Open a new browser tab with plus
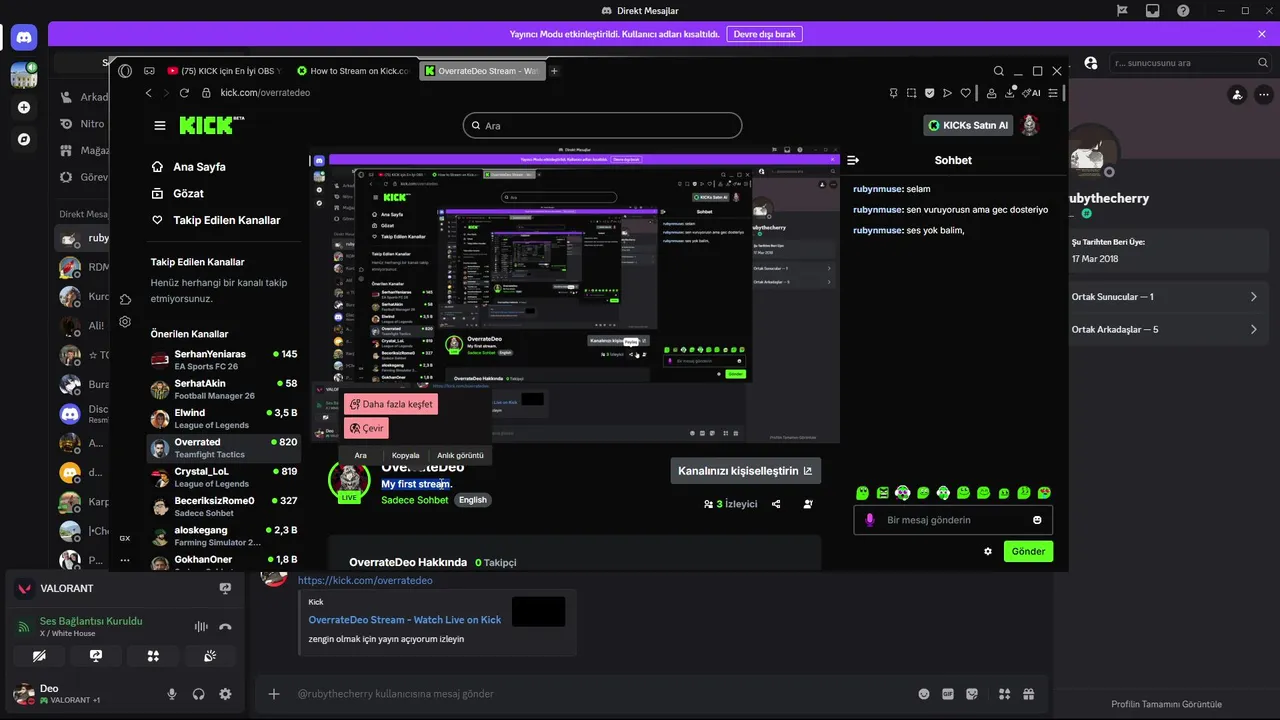The height and width of the screenshot is (720, 1280). [x=554, y=71]
